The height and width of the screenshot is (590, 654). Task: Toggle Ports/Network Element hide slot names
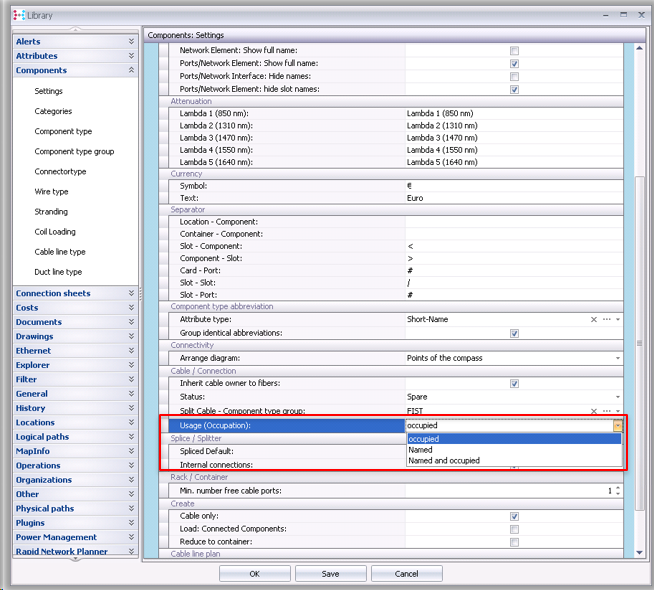[x=514, y=90]
